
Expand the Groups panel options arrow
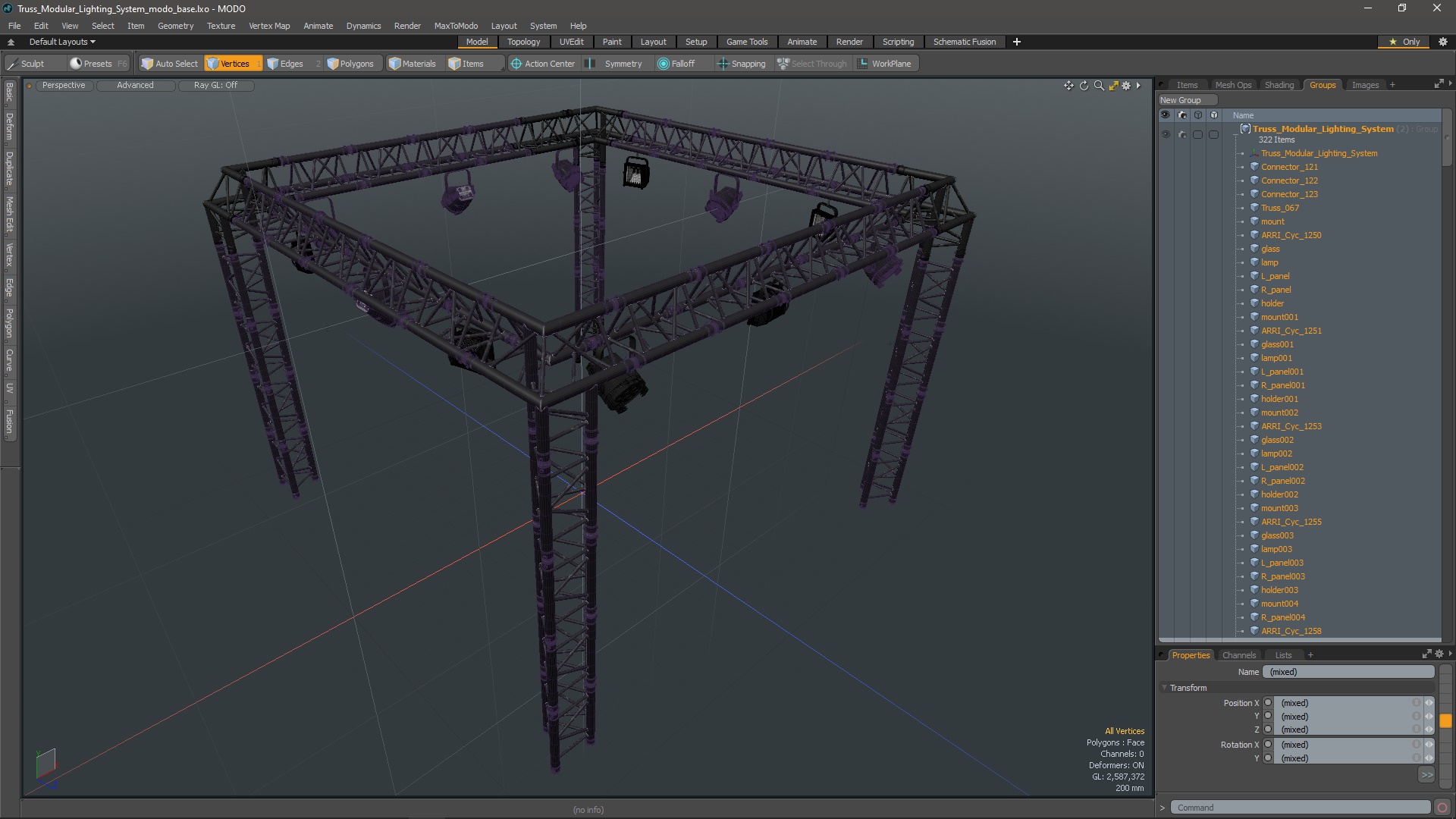[1450, 84]
